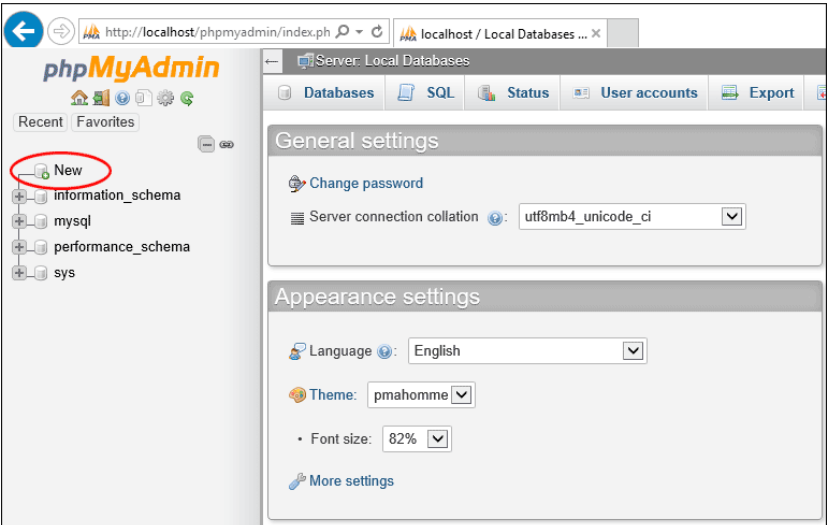Image resolution: width=827 pixels, height=525 pixels.
Task: Open phpMyAdmin documentation question-mark icon
Action: point(122,98)
